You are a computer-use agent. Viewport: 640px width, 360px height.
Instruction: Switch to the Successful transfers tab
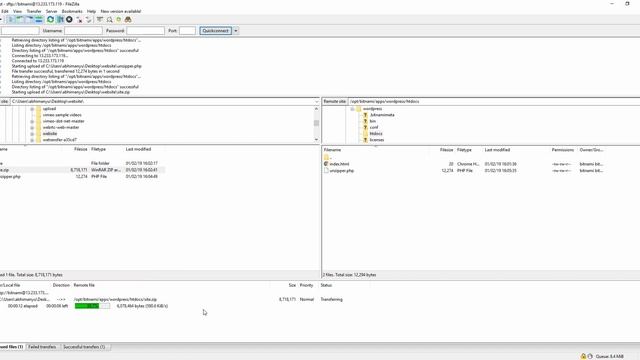[84, 347]
